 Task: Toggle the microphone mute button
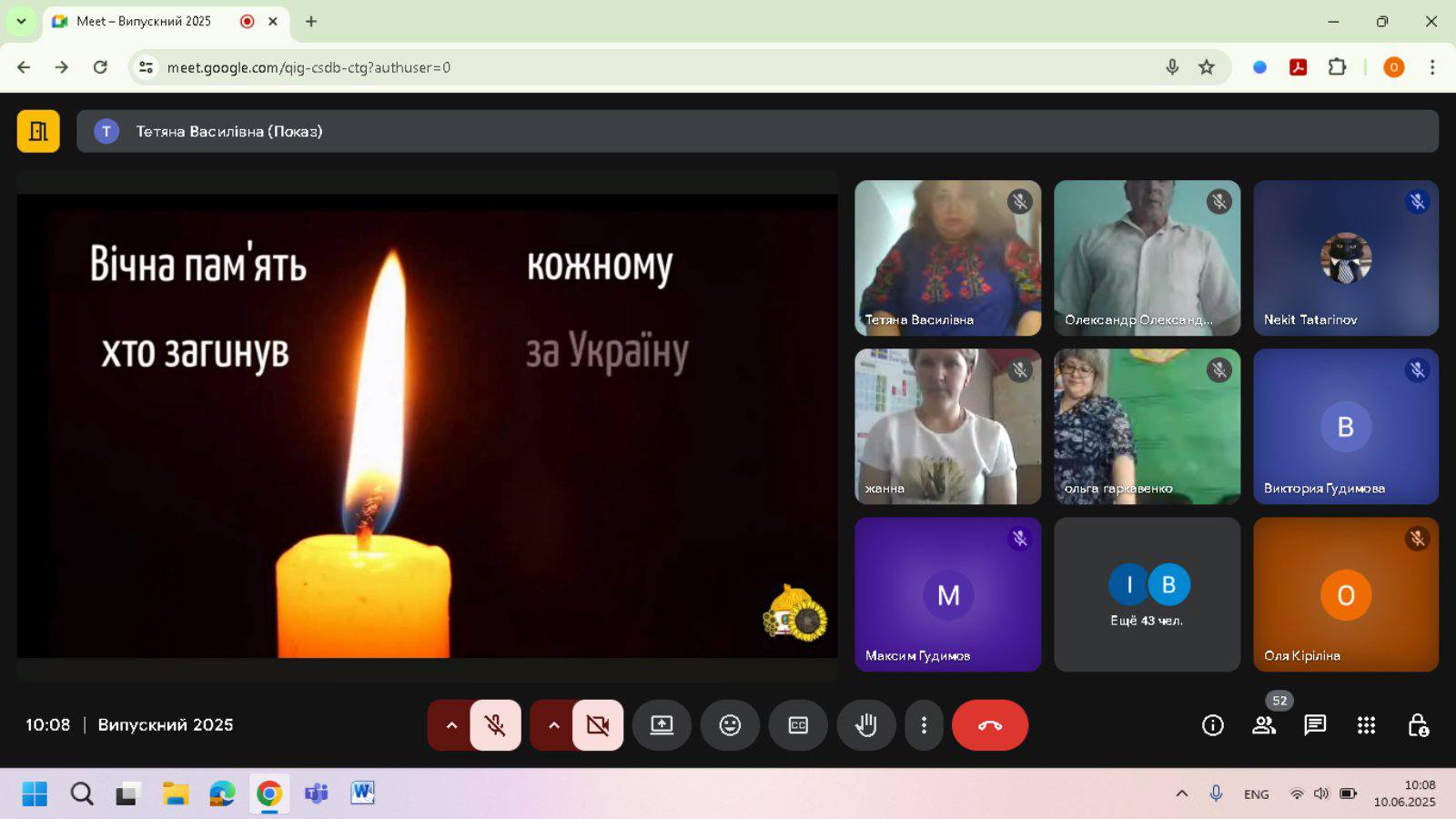(x=495, y=725)
